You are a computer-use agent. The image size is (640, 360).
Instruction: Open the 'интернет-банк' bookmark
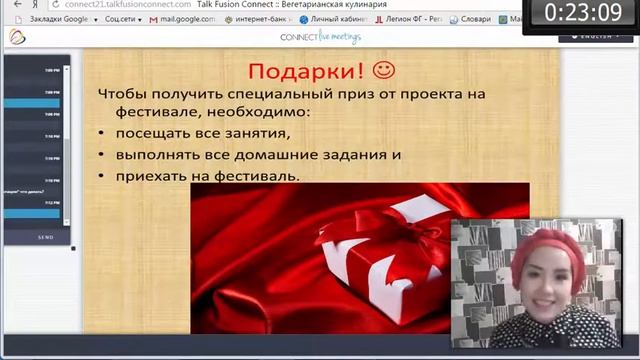[x=259, y=19]
